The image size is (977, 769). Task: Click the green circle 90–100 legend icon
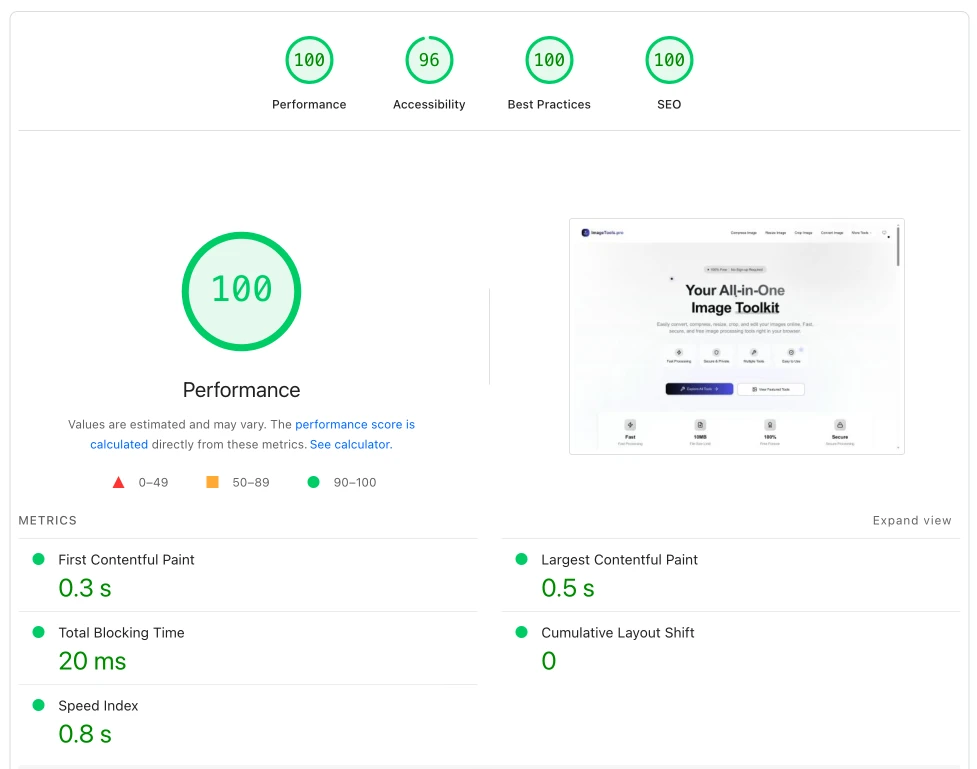pyautogui.click(x=313, y=482)
